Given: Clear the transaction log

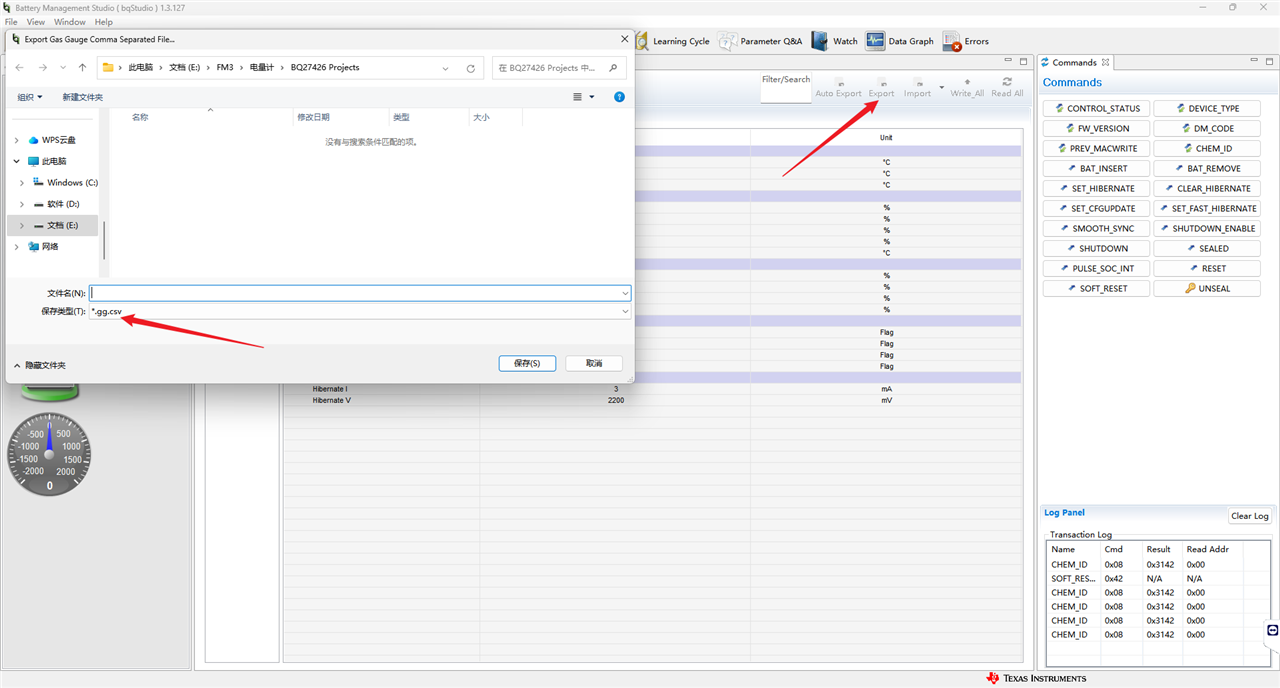Looking at the screenshot, I should 1250,516.
